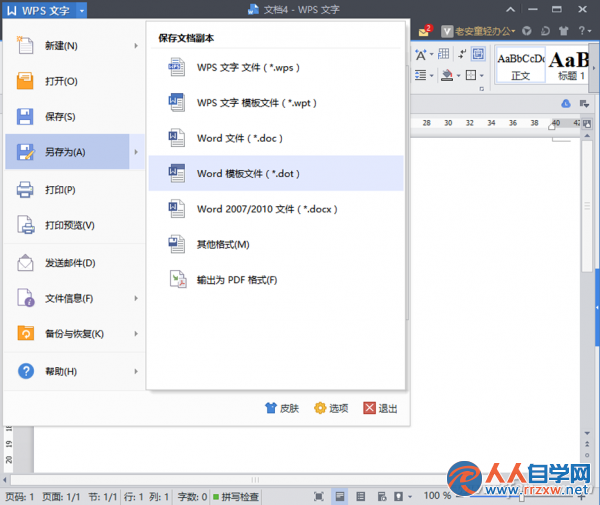The height and width of the screenshot is (505, 600).
Task: Click the full screen view status bar icon
Action: click(x=319, y=497)
